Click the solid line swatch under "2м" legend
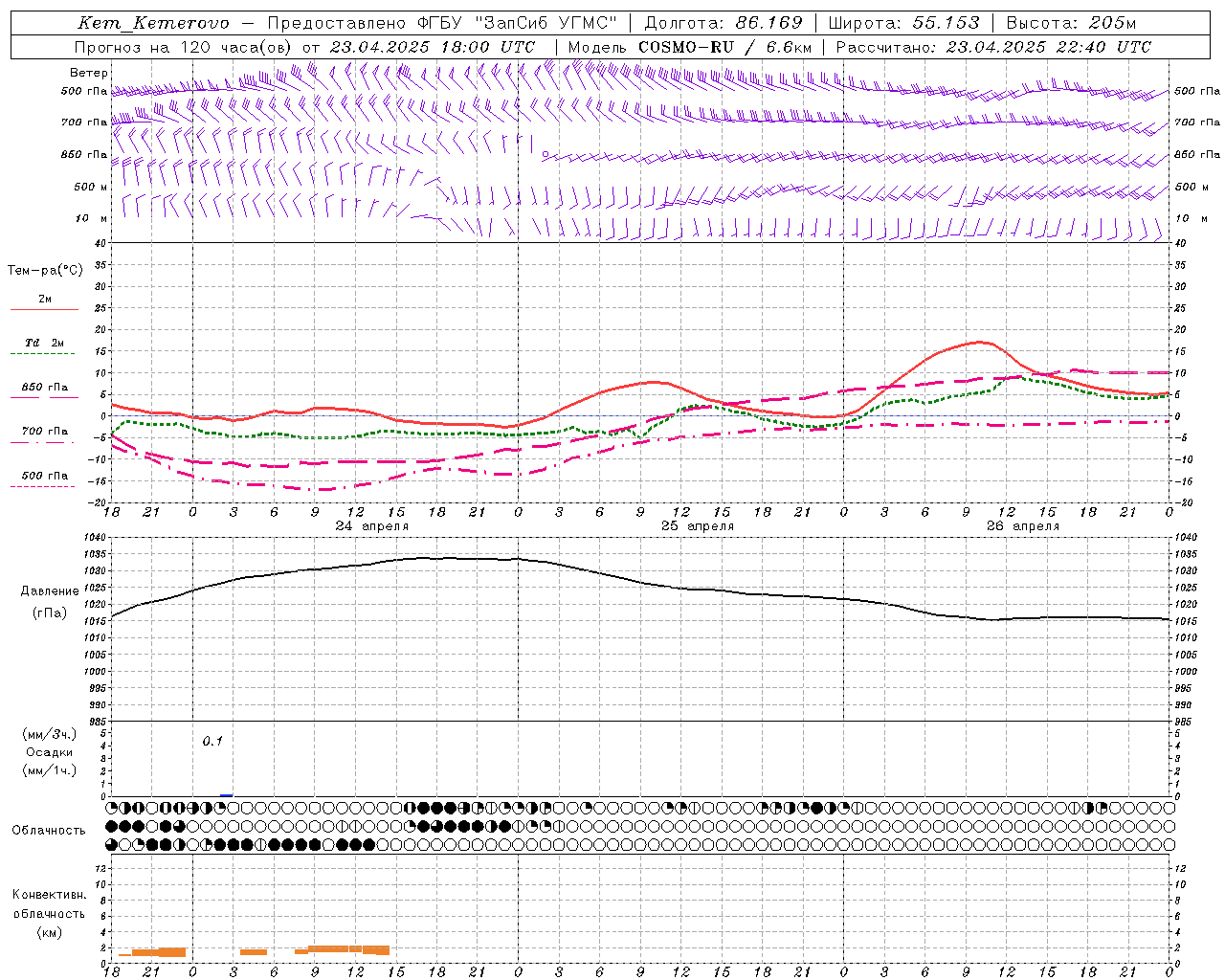The image size is (1225, 980). 44,309
